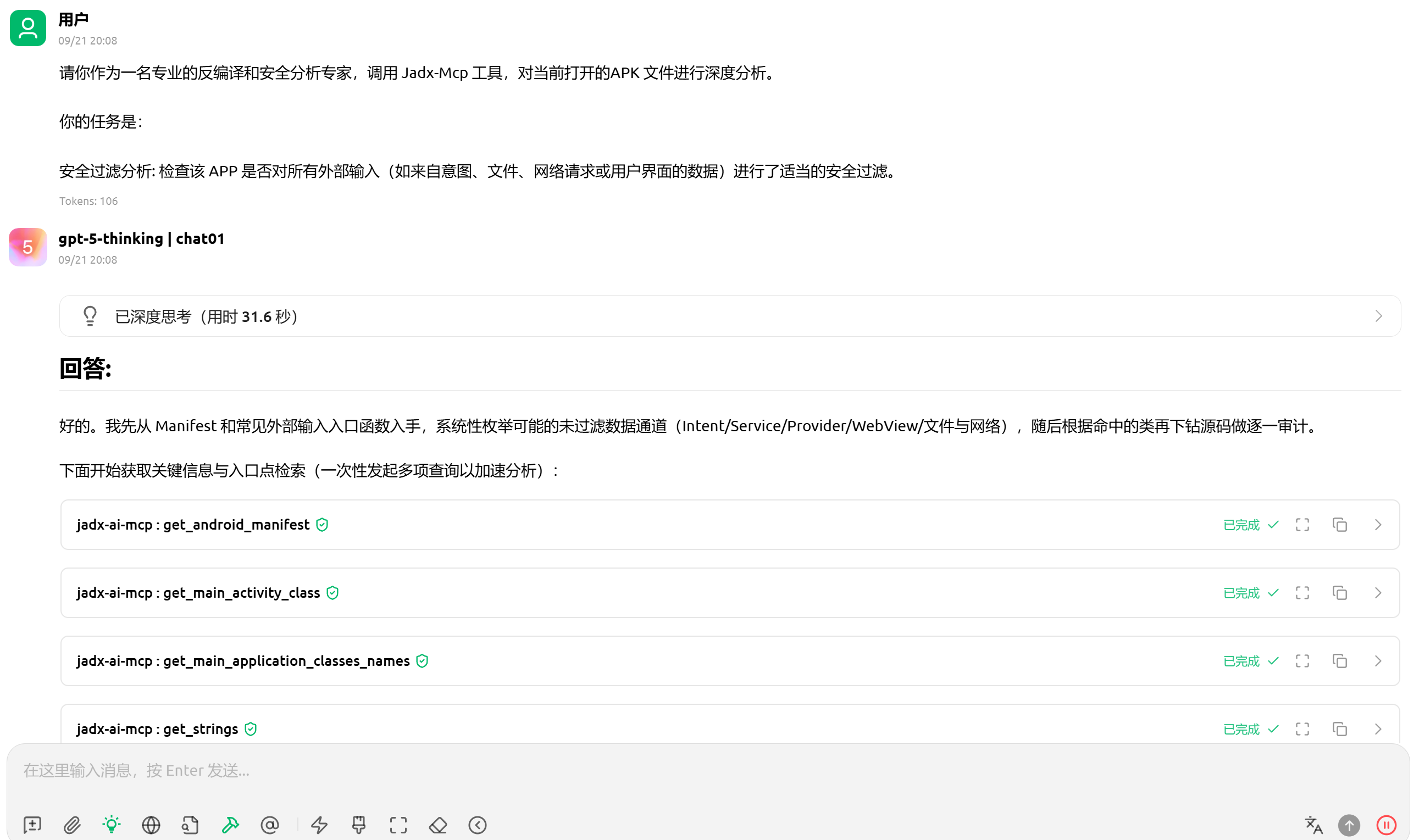The image size is (1419, 840).
Task: Mention a model with the @ icon
Action: pyautogui.click(x=269, y=825)
